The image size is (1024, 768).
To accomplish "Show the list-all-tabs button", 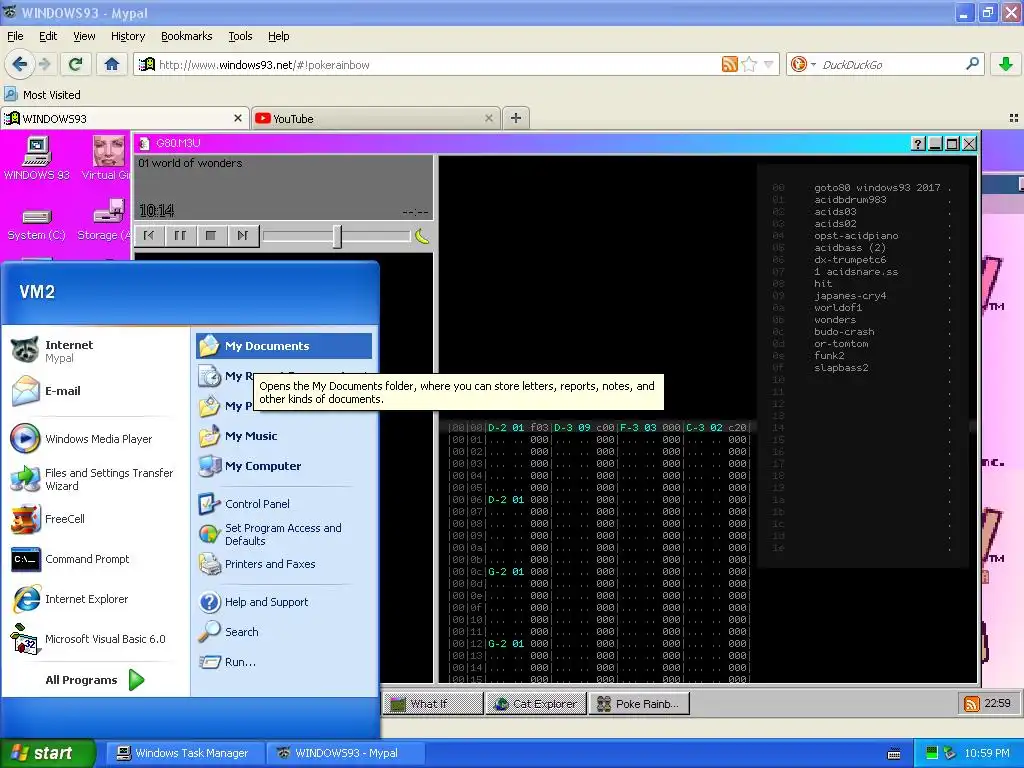I will [1014, 118].
